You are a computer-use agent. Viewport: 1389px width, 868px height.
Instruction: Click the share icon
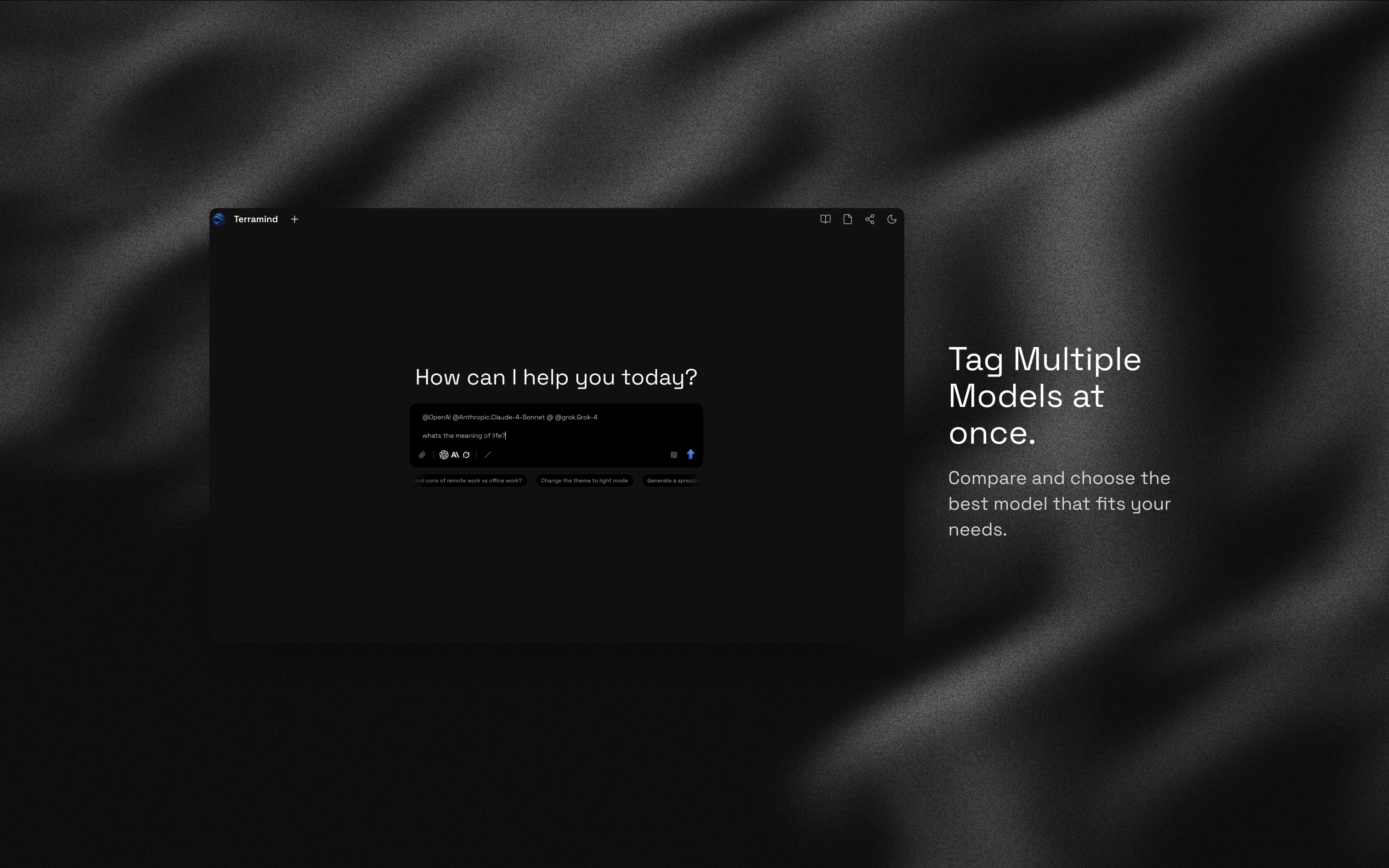870,220
